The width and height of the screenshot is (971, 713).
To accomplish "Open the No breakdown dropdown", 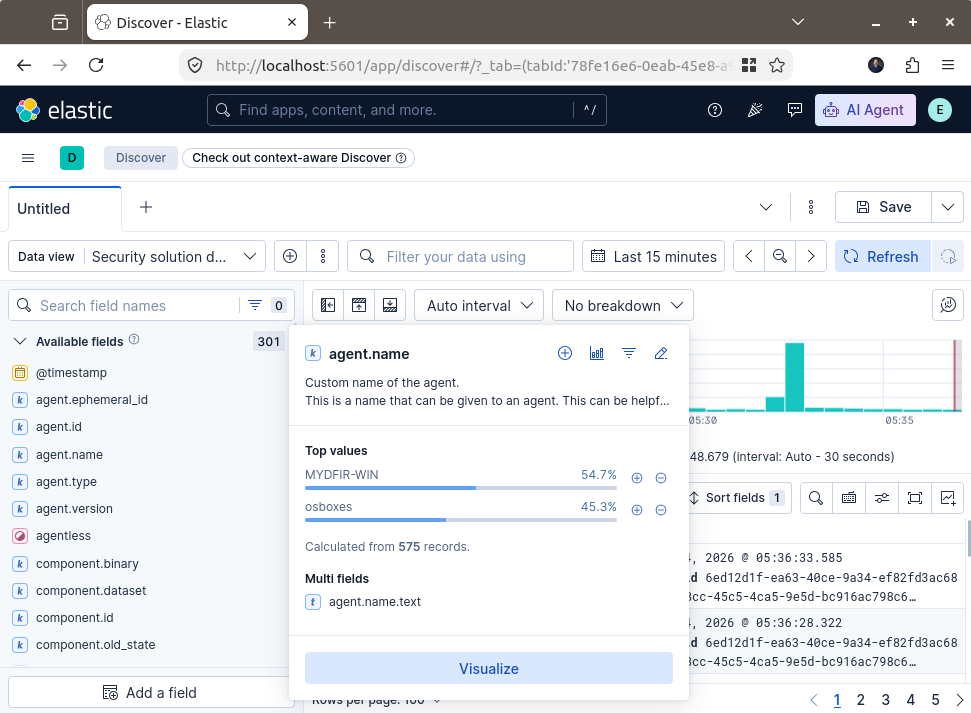I will tap(623, 305).
